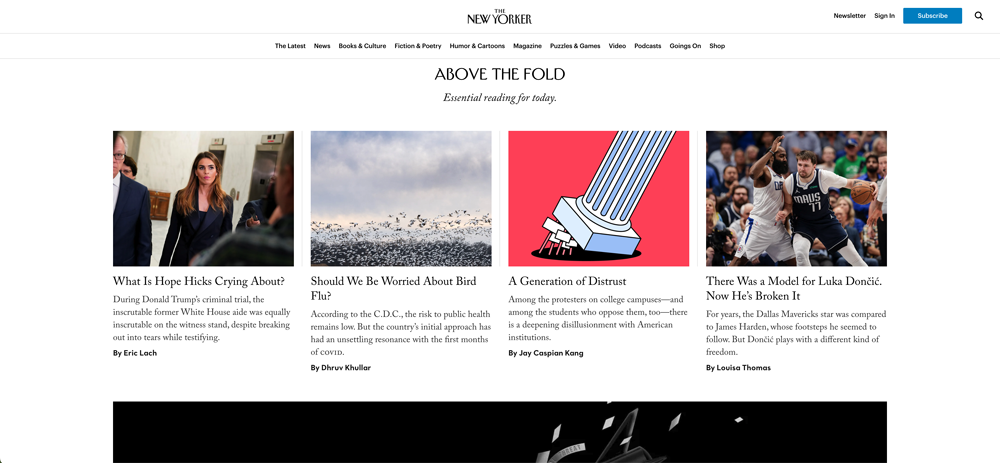Open the Shop navigation link
The image size is (1000, 463).
(717, 46)
